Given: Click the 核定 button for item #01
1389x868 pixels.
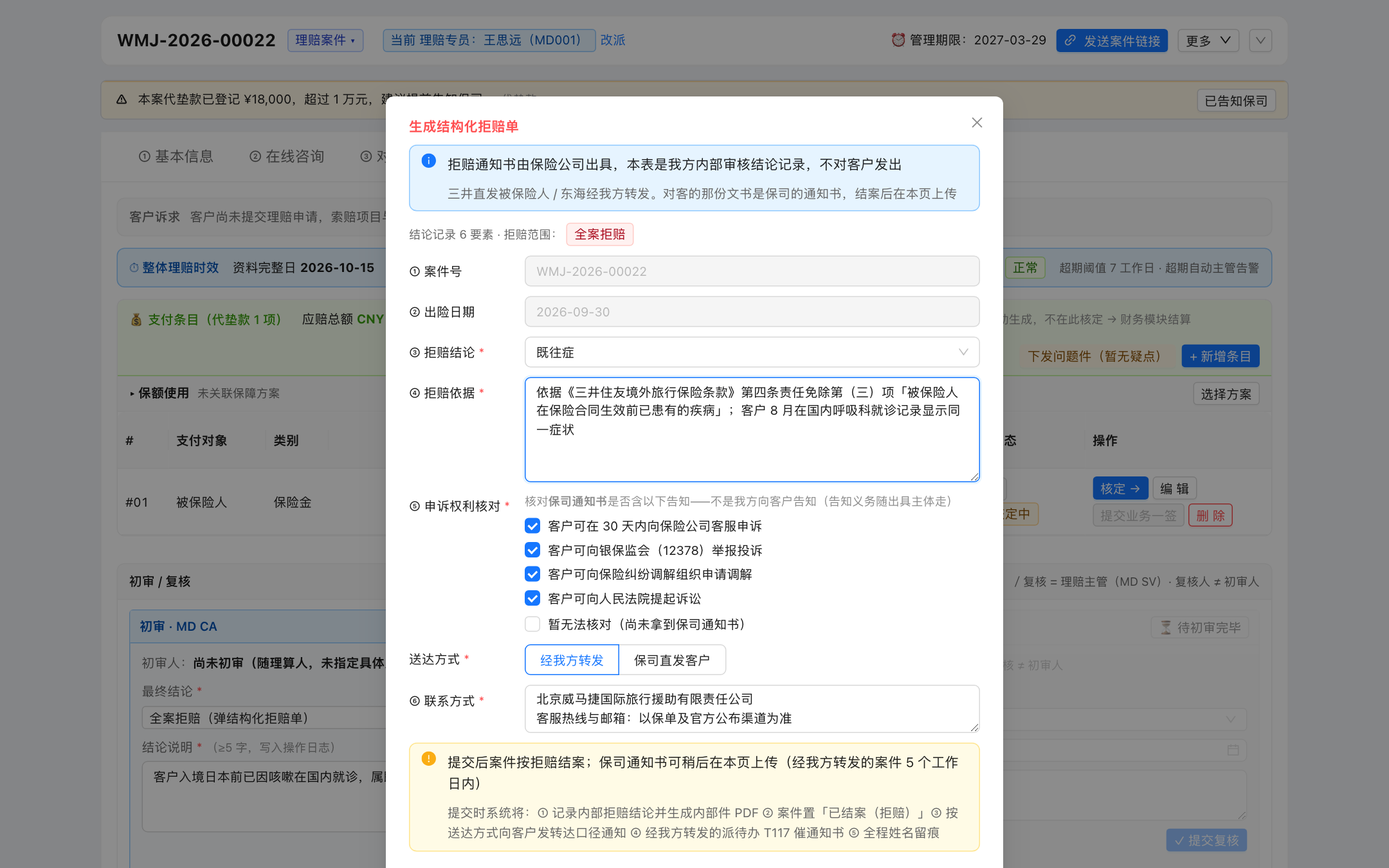Looking at the screenshot, I should click(x=1120, y=489).
